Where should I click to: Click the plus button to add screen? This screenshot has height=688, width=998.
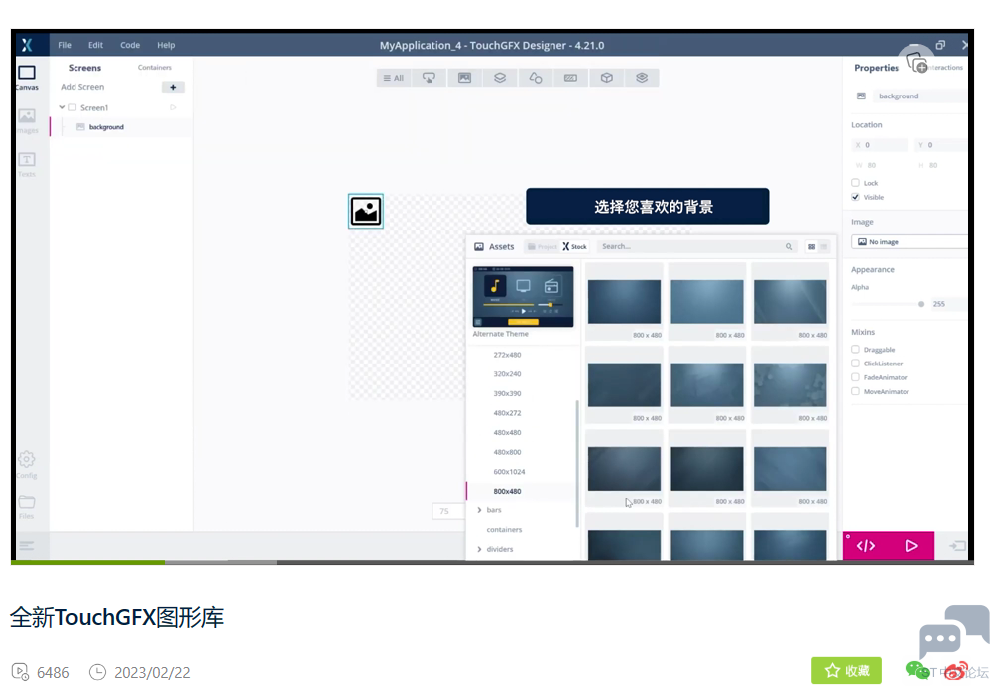173,87
